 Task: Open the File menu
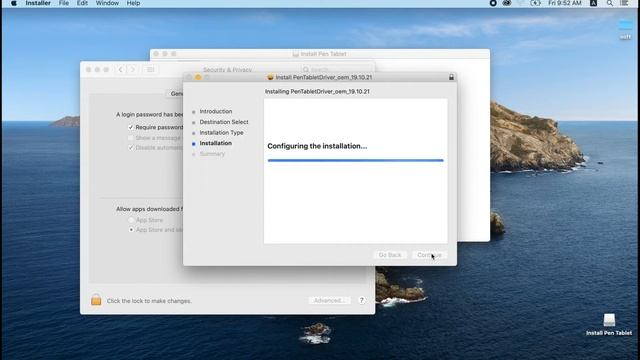click(x=64, y=3)
